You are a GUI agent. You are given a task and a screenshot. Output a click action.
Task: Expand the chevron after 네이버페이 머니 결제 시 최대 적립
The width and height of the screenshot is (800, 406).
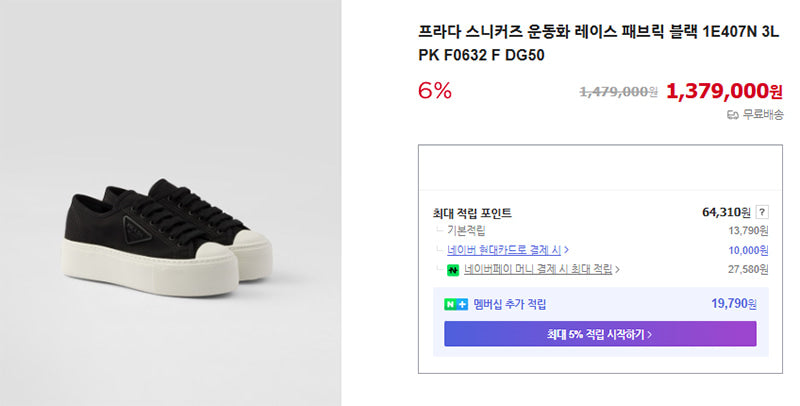(x=617, y=269)
